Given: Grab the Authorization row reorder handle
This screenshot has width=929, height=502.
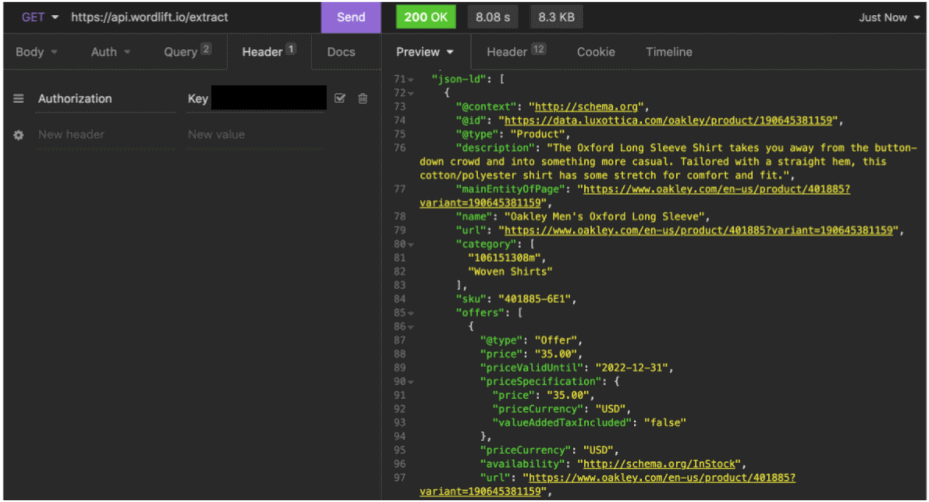Looking at the screenshot, I should pos(19,98).
